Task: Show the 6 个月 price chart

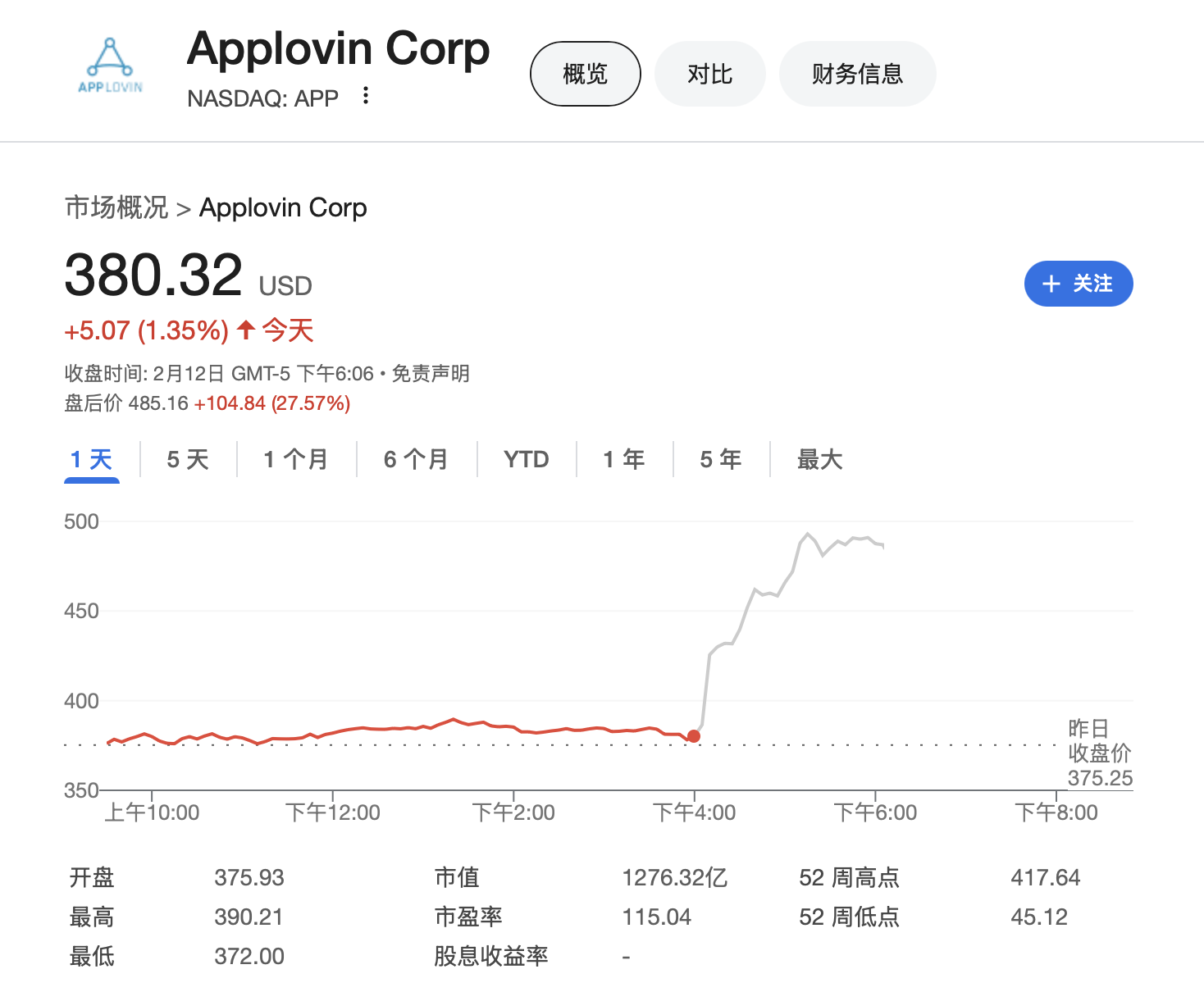Action: [x=416, y=459]
